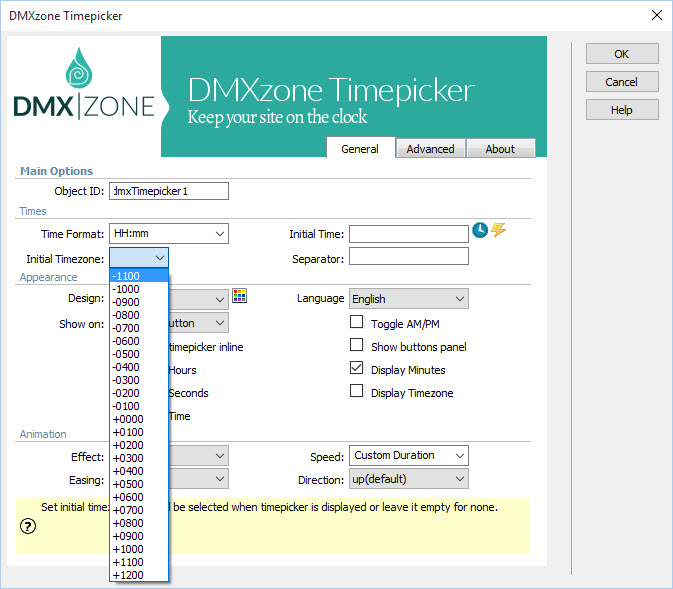The height and width of the screenshot is (589, 673).
Task: Select the -0100 timezone entry
Action: 139,406
